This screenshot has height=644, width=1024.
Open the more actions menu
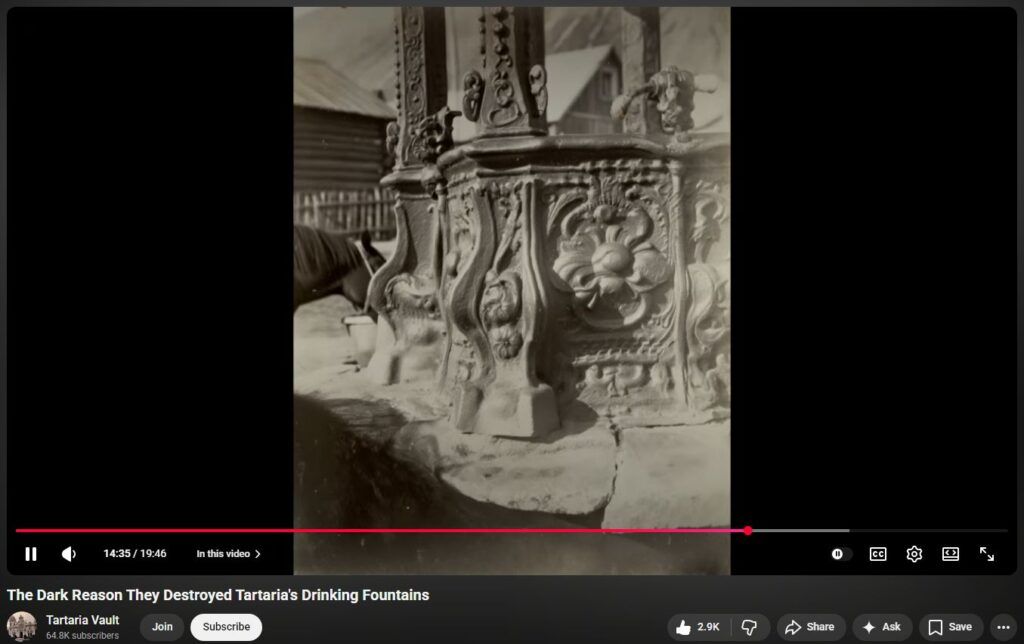(1005, 627)
